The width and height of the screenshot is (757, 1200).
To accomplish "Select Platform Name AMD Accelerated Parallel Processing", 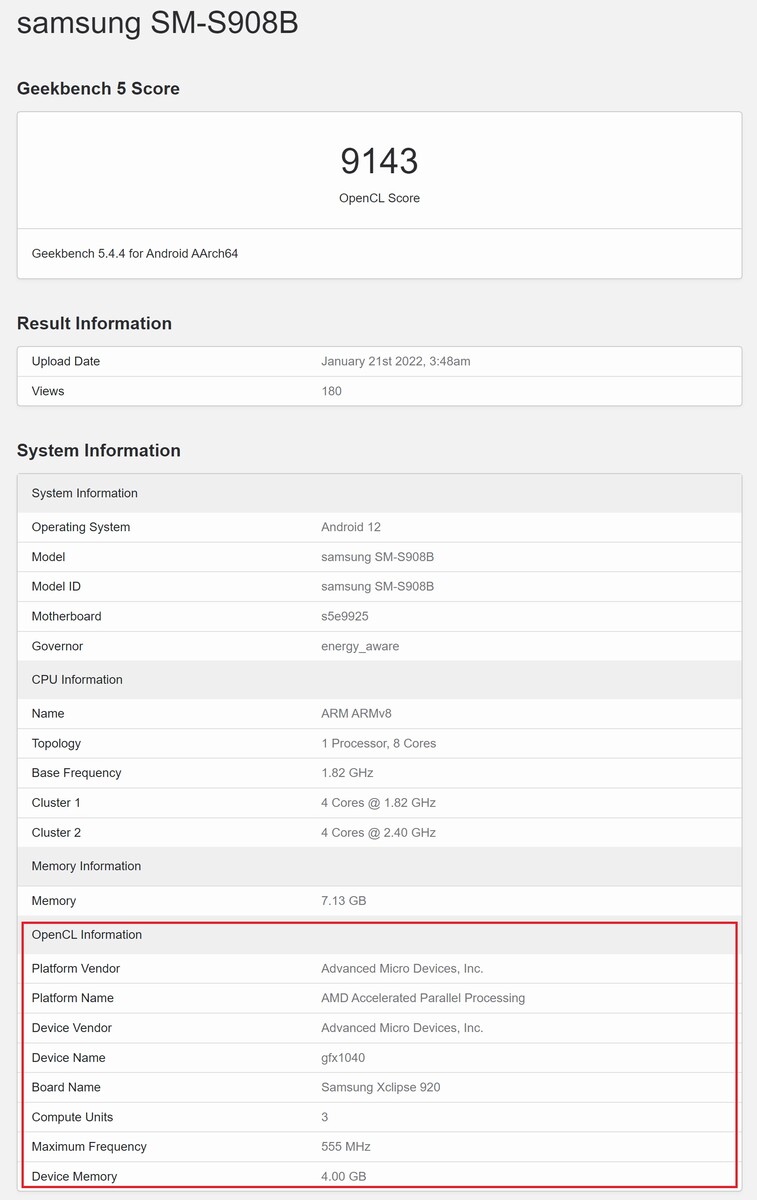I will pos(423,998).
